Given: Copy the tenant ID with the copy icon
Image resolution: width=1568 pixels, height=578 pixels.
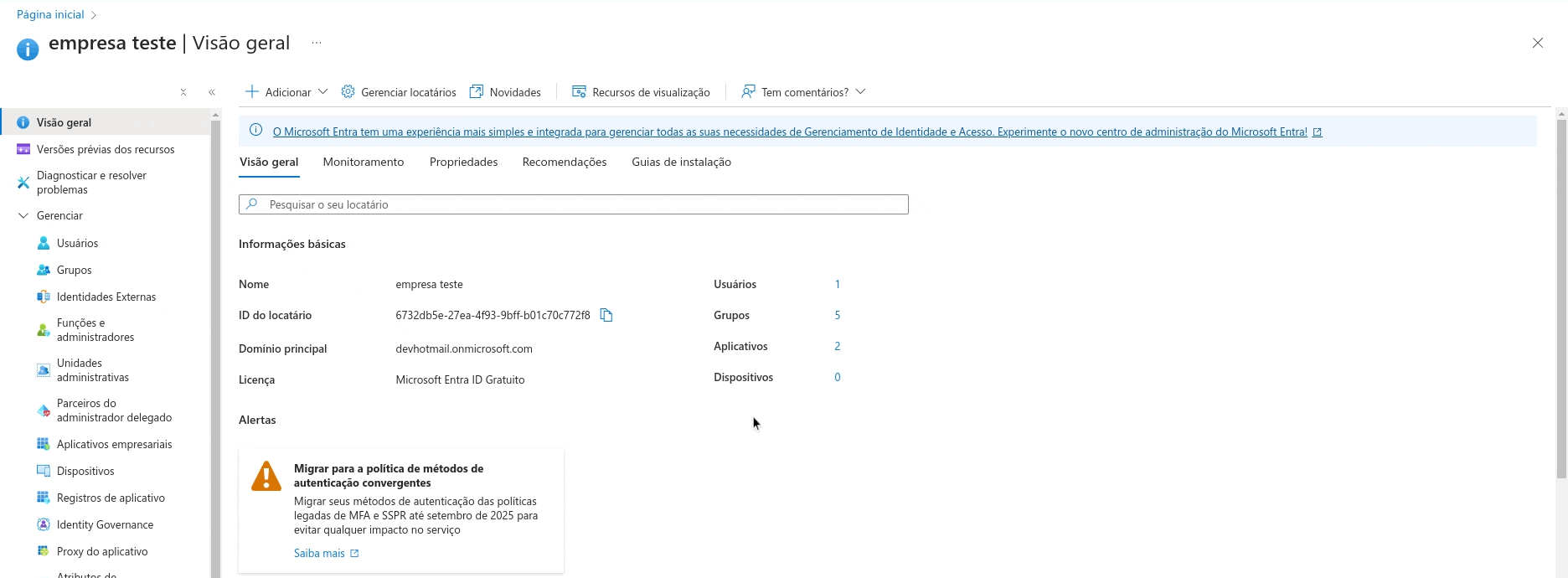Looking at the screenshot, I should (x=606, y=315).
